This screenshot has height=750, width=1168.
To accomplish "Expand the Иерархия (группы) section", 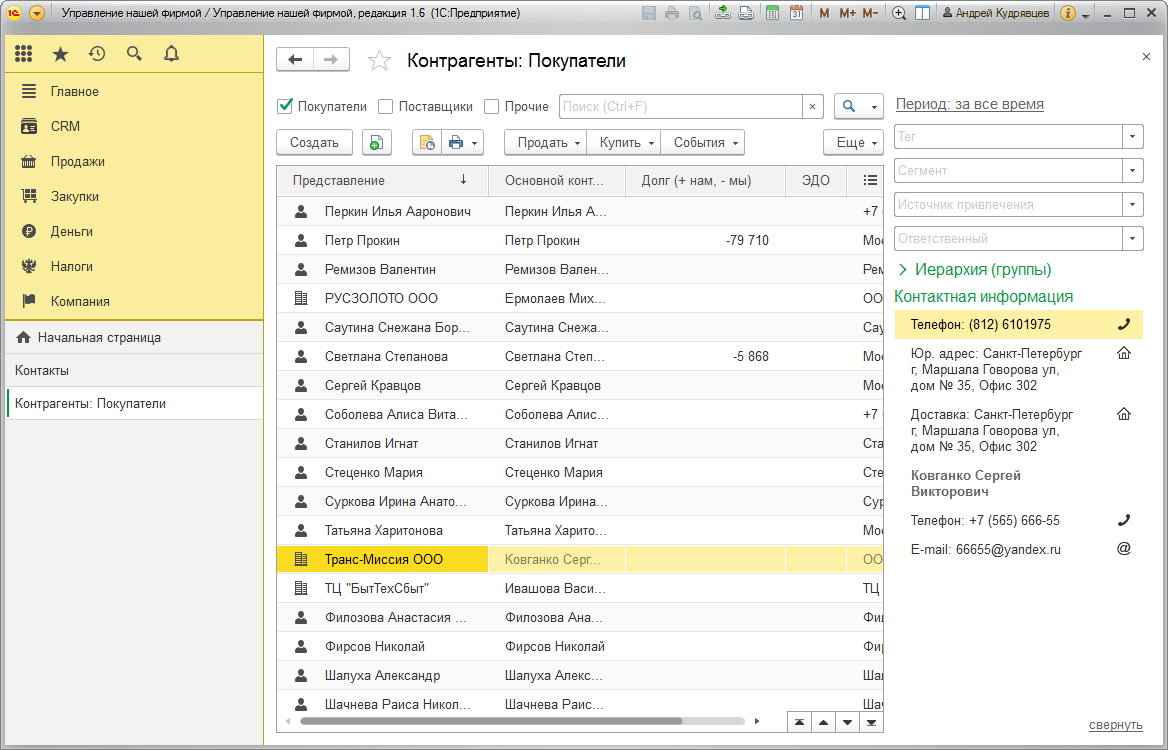I will click(x=974, y=270).
